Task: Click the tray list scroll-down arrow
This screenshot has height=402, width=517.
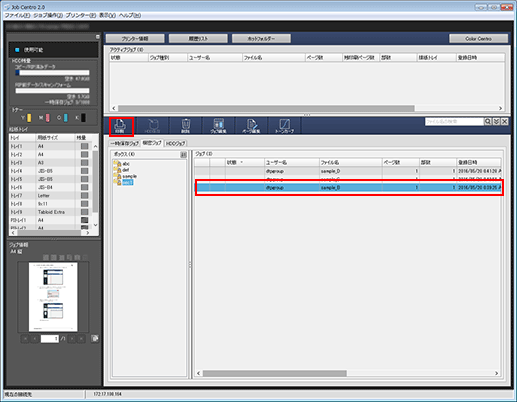Action: [x=95, y=225]
